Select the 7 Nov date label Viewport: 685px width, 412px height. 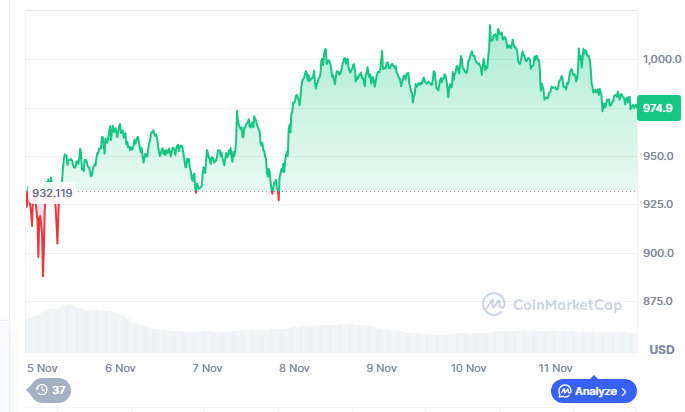point(206,367)
